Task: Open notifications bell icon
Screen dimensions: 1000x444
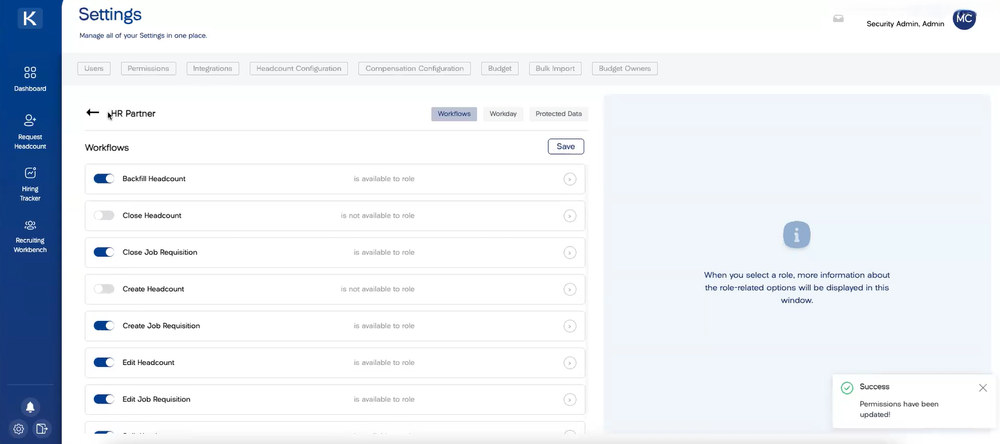Action: tap(30, 407)
